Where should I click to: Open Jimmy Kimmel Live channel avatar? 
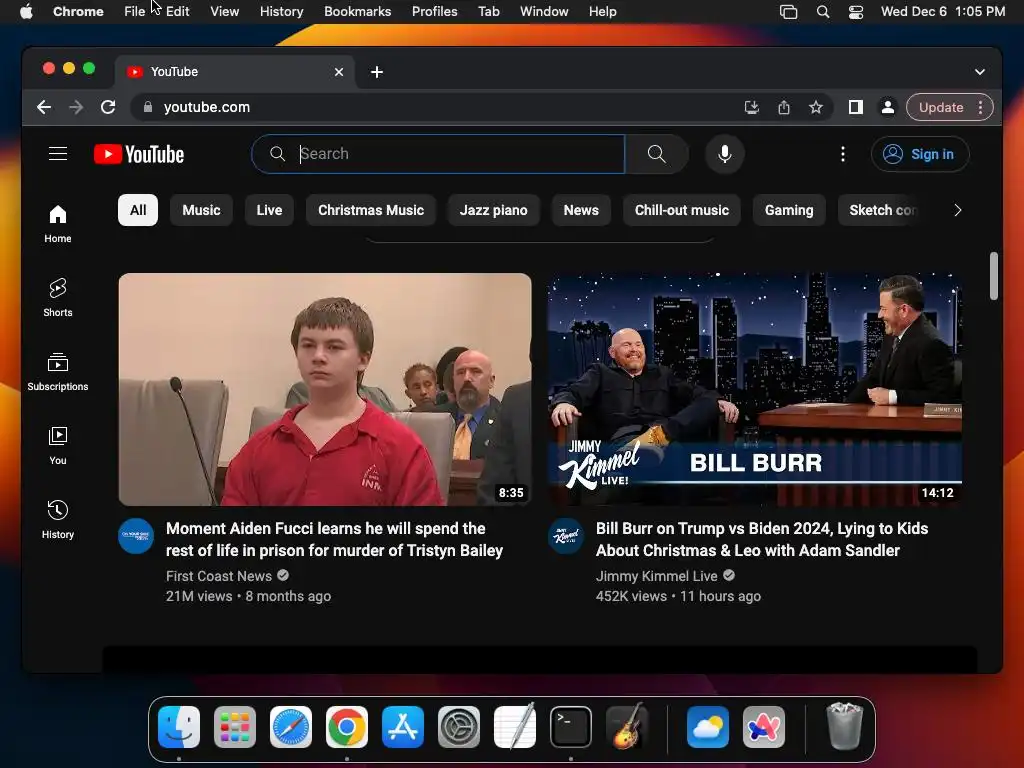click(x=566, y=536)
